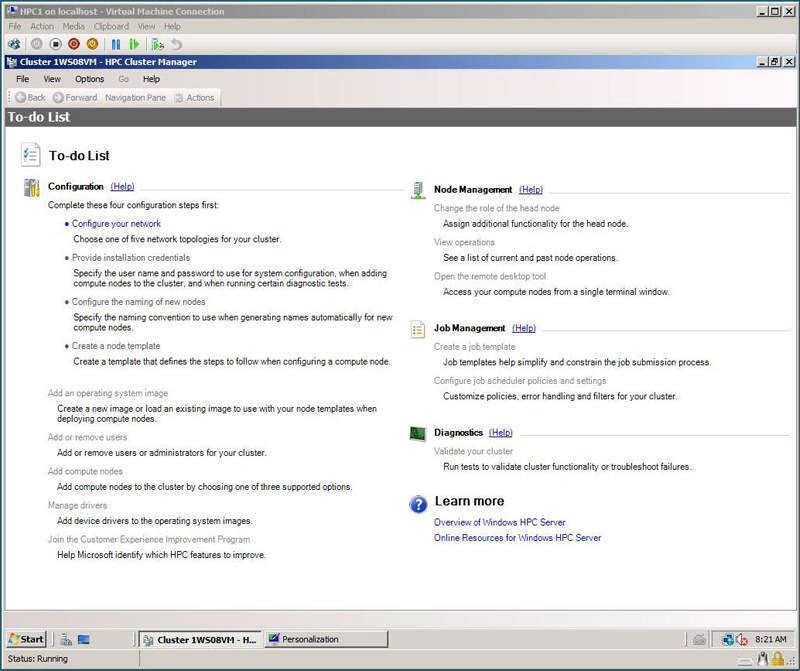The height and width of the screenshot is (671, 800).
Task: Click Manage drivers
Action: tap(78, 506)
